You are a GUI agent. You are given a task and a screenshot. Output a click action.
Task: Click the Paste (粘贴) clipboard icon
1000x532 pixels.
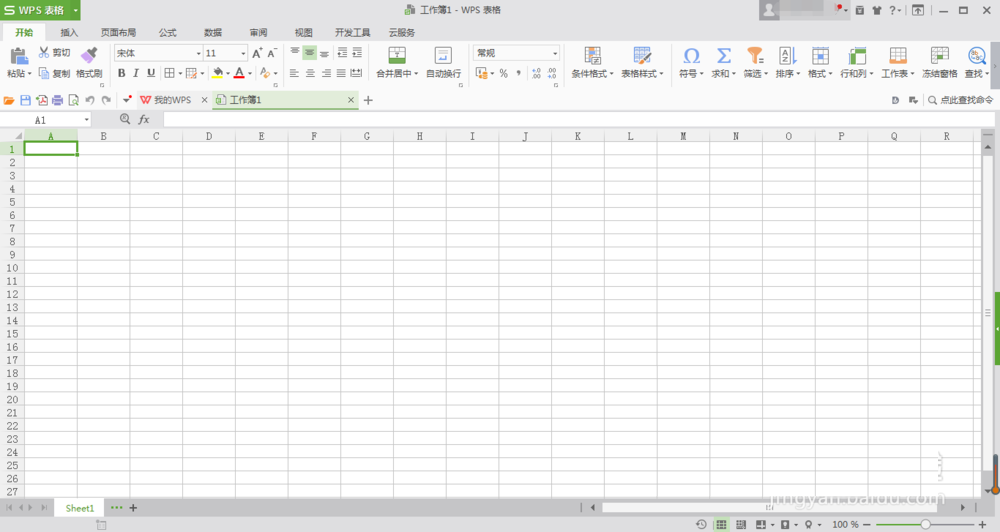coord(19,56)
